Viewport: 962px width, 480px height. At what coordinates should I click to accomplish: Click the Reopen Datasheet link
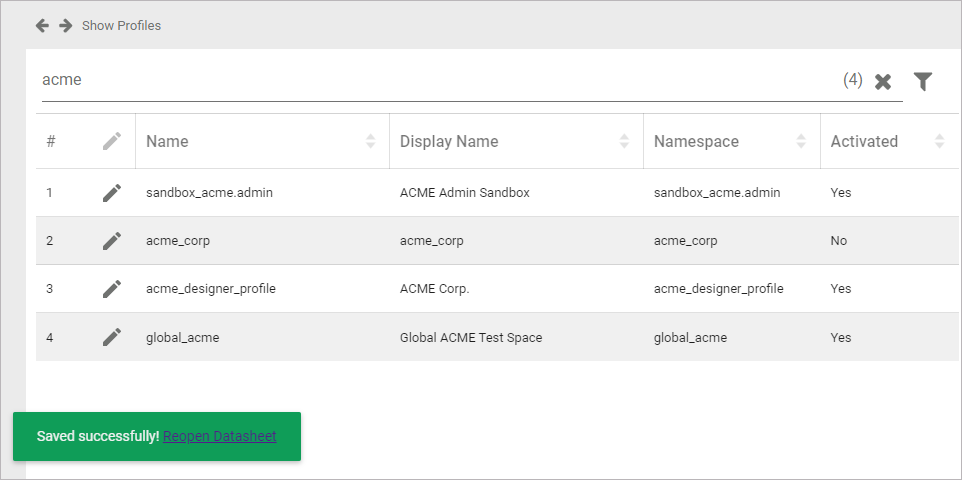click(x=220, y=436)
